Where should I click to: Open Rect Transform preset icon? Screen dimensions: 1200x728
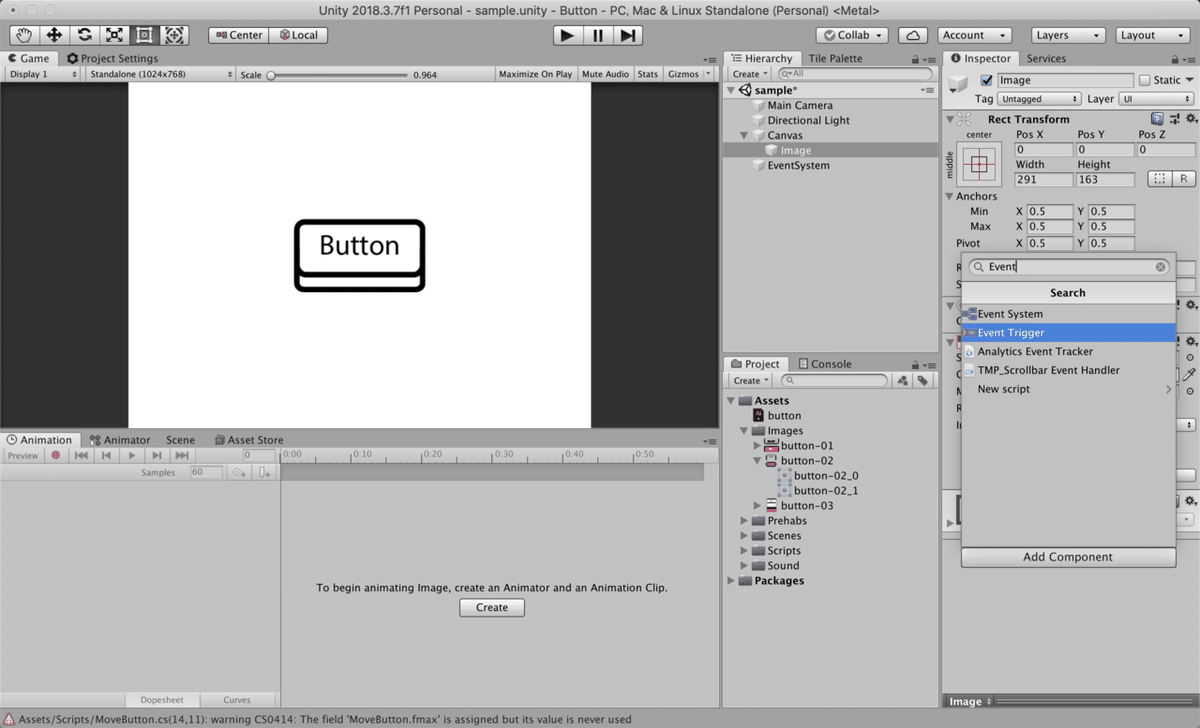click(1173, 119)
